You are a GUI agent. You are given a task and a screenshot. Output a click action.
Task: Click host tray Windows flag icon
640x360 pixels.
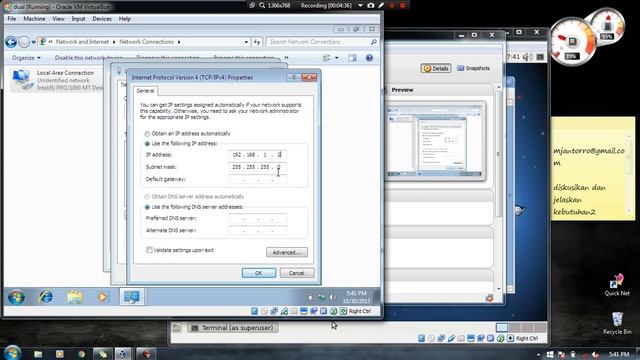[x=550, y=354]
